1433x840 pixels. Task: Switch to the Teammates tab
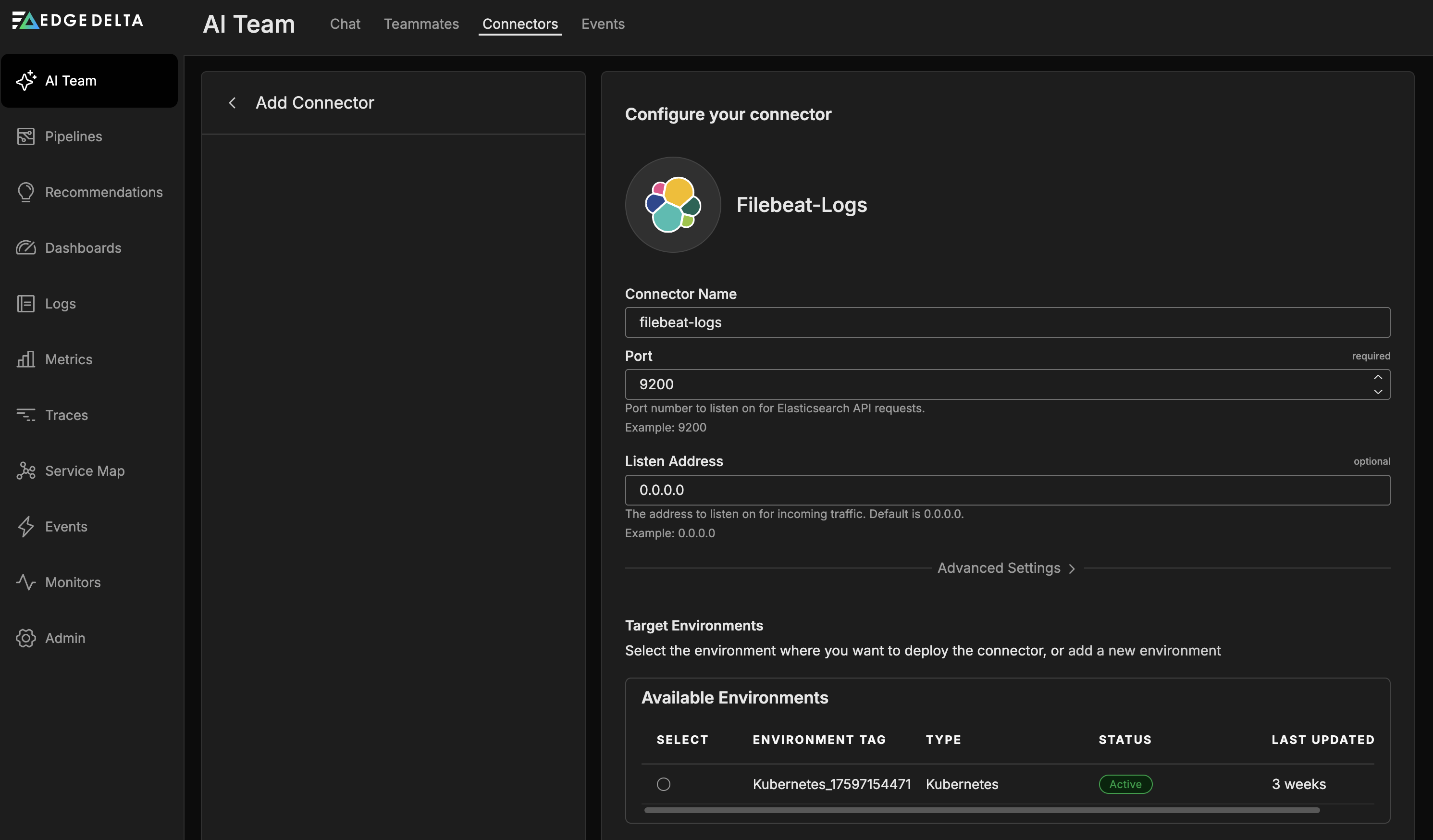[x=421, y=24]
